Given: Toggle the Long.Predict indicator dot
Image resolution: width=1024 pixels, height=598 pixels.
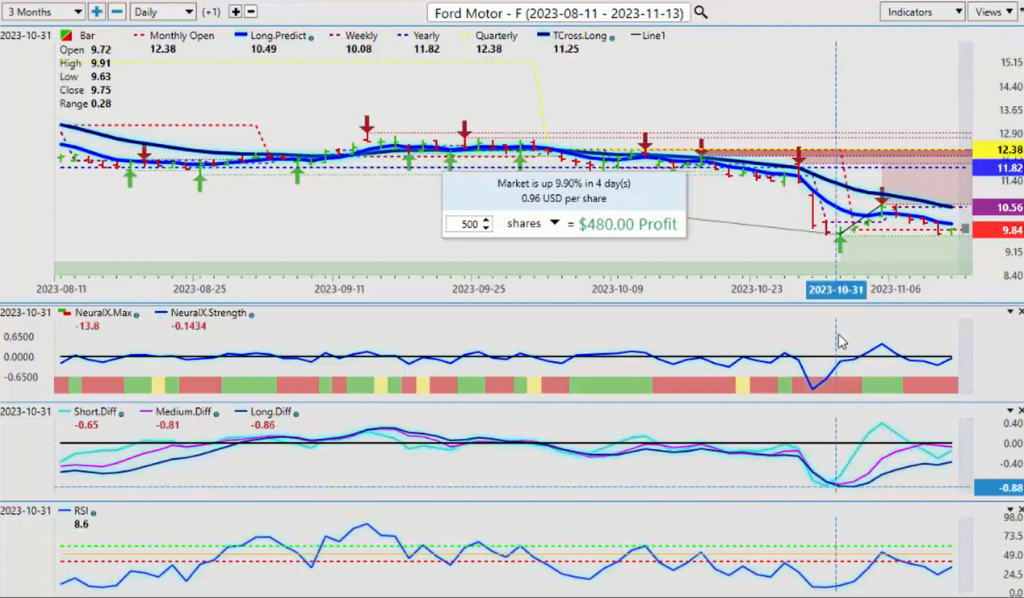Looking at the screenshot, I should pos(312,36).
